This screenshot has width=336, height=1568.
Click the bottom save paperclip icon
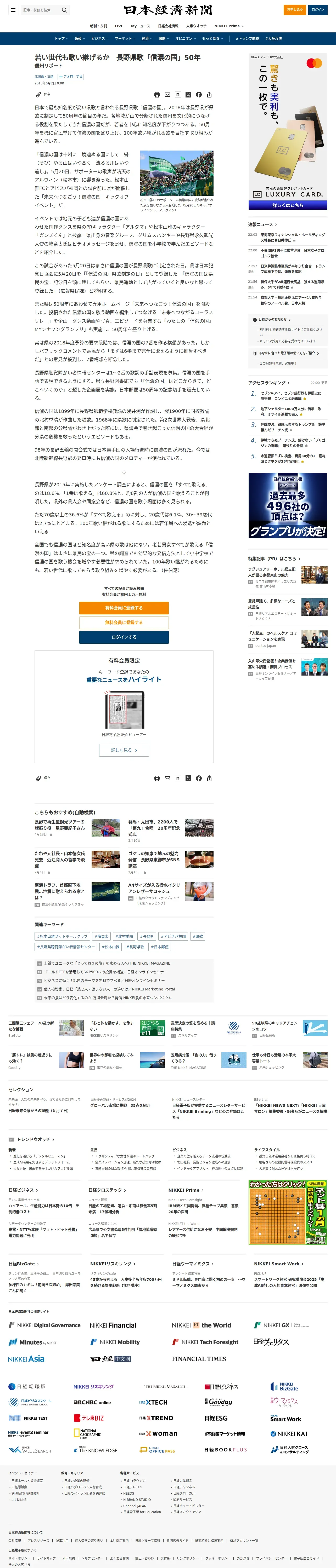point(38,778)
